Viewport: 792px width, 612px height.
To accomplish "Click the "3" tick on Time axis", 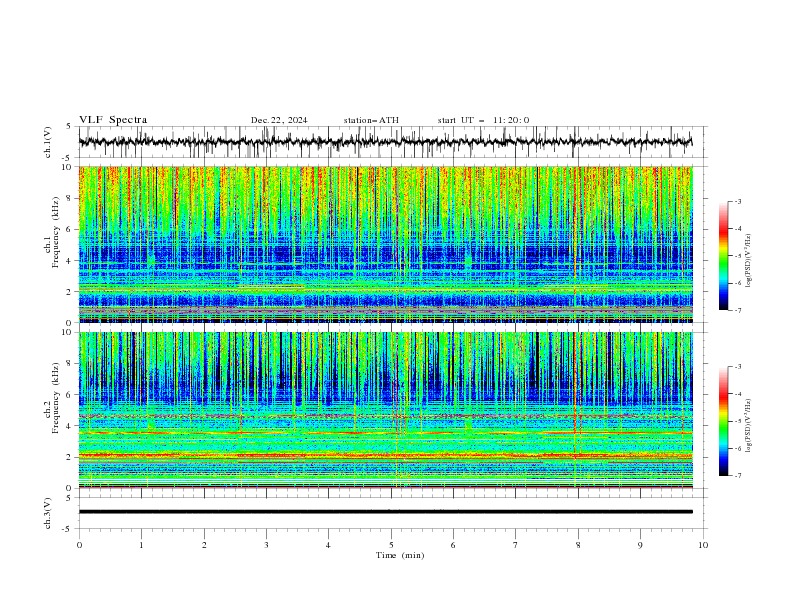I will [x=266, y=545].
